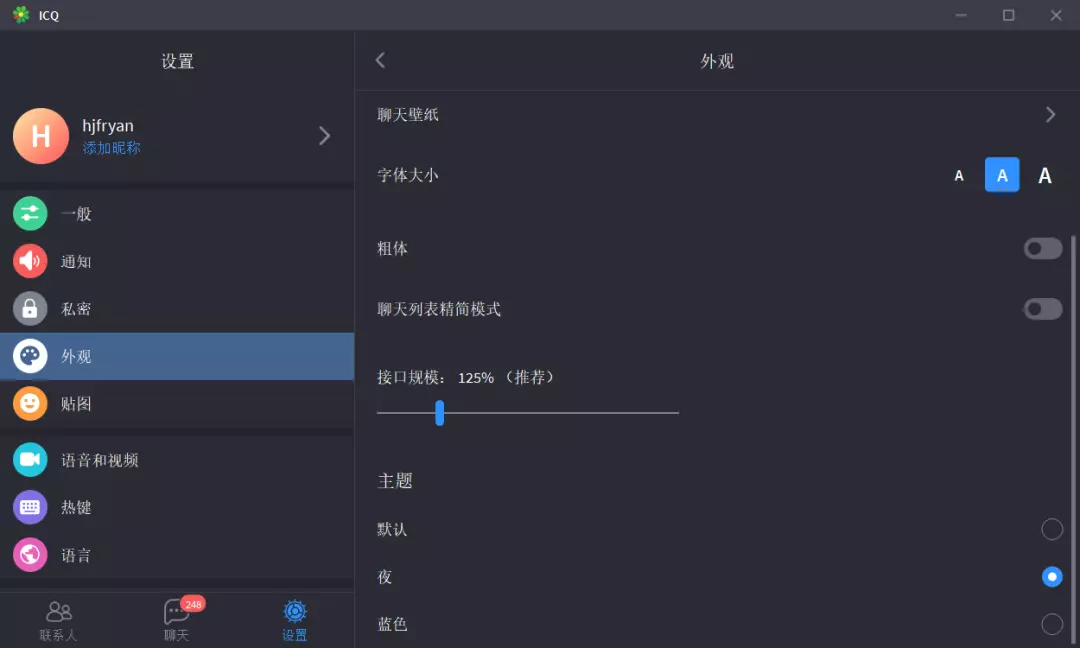
Task: Open the 私密 settings section
Action: 177,309
